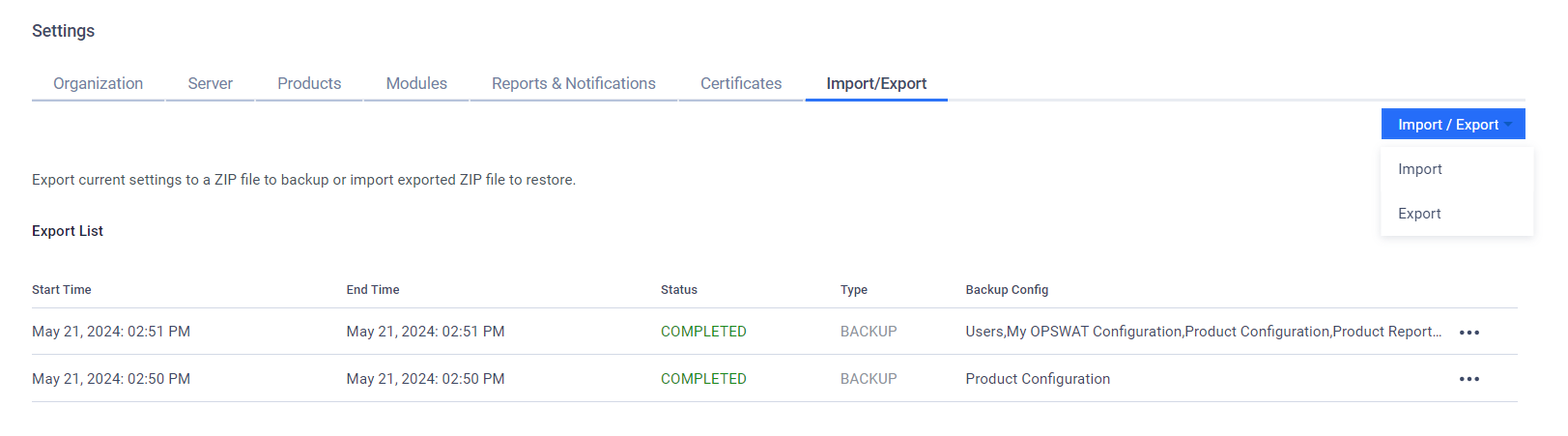Open Reports & Notifications tab

pyautogui.click(x=573, y=83)
